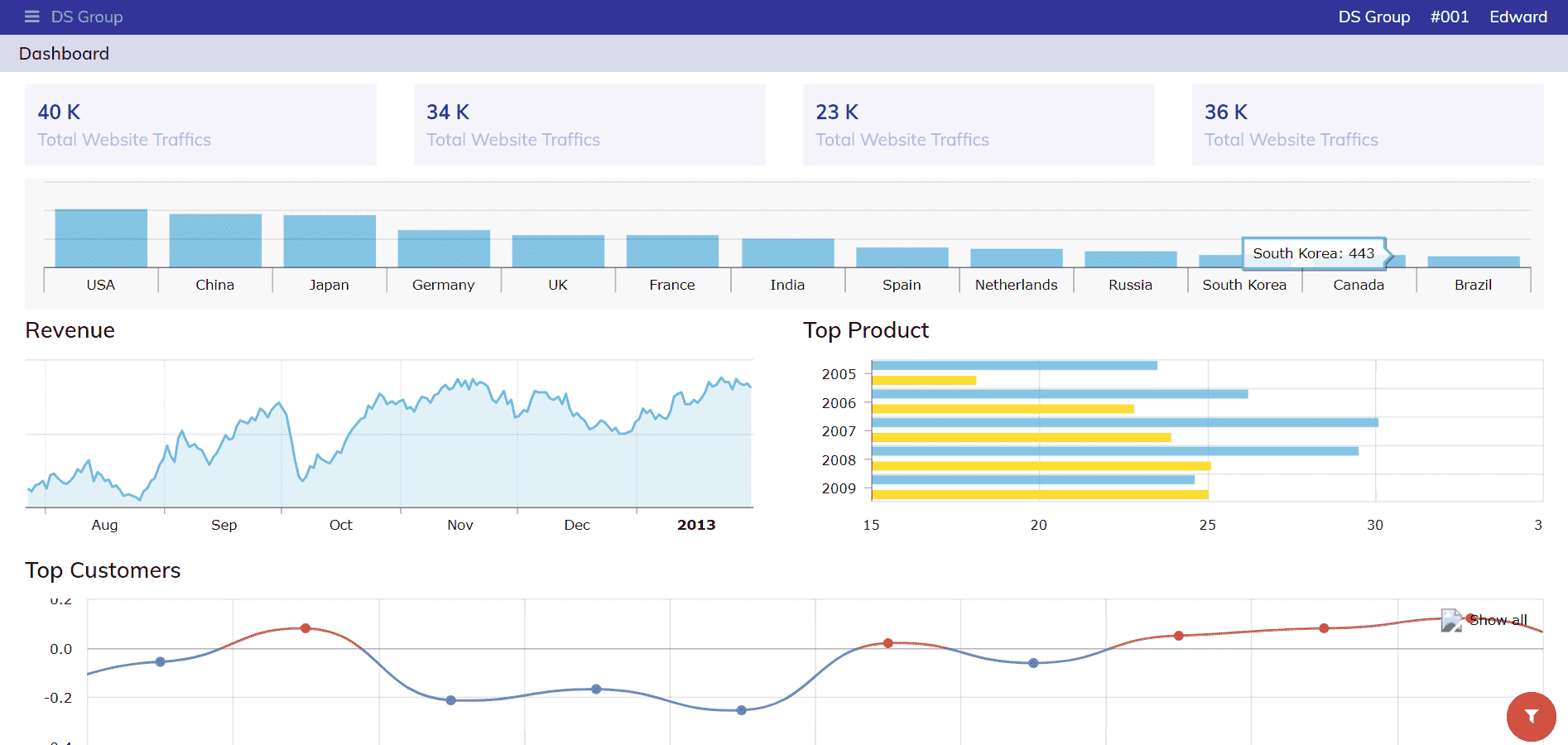This screenshot has width=1568, height=745.
Task: Click the 2009 yellow bar in Top Product
Action: click(x=1040, y=494)
